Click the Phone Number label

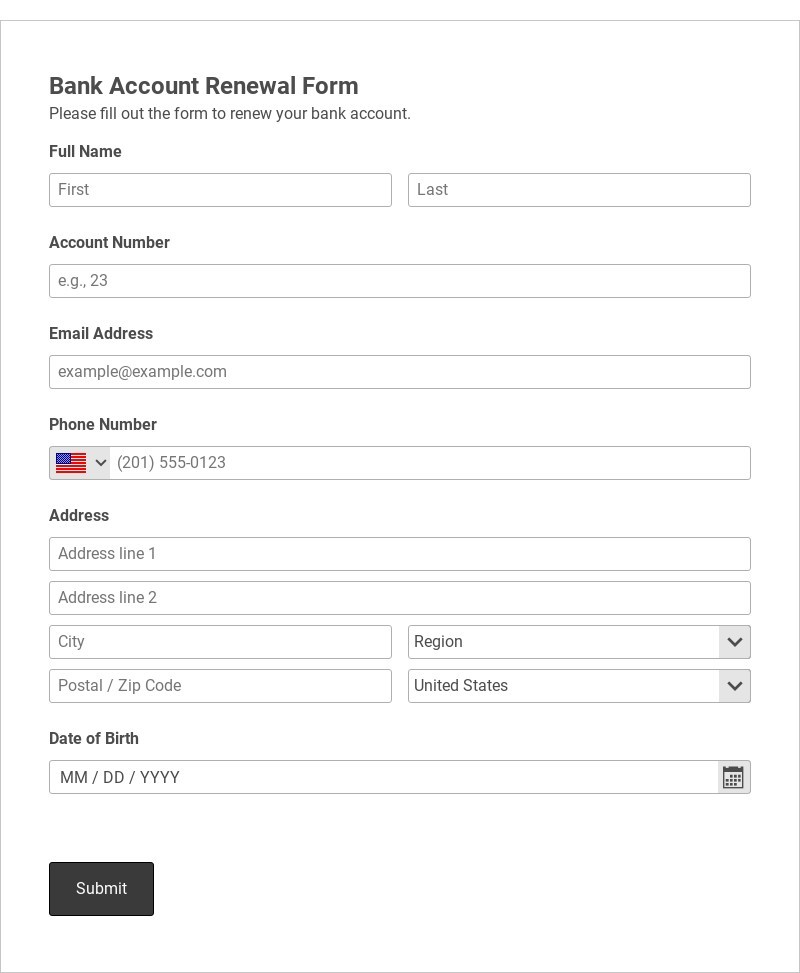coord(102,424)
